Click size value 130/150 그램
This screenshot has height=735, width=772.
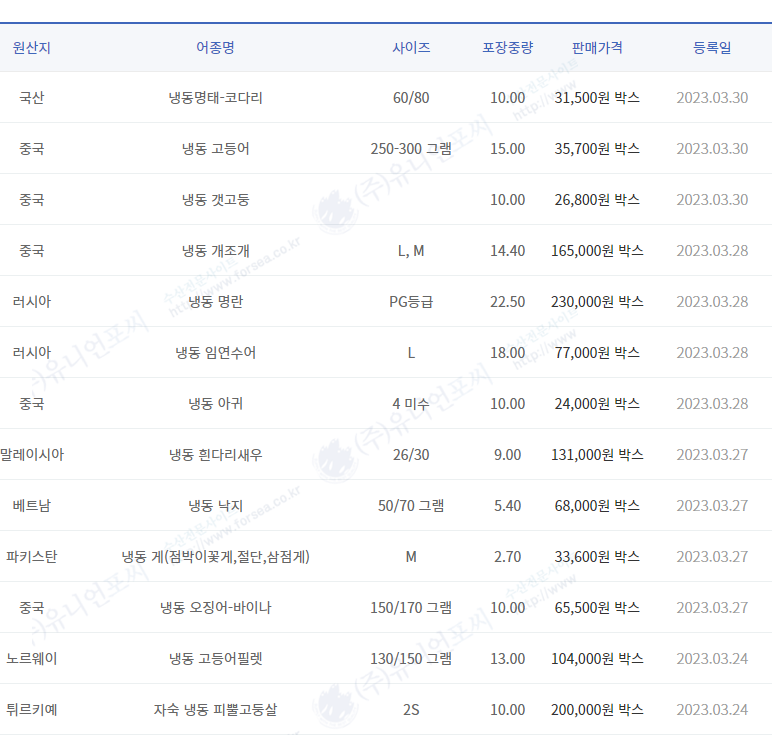click(411, 659)
